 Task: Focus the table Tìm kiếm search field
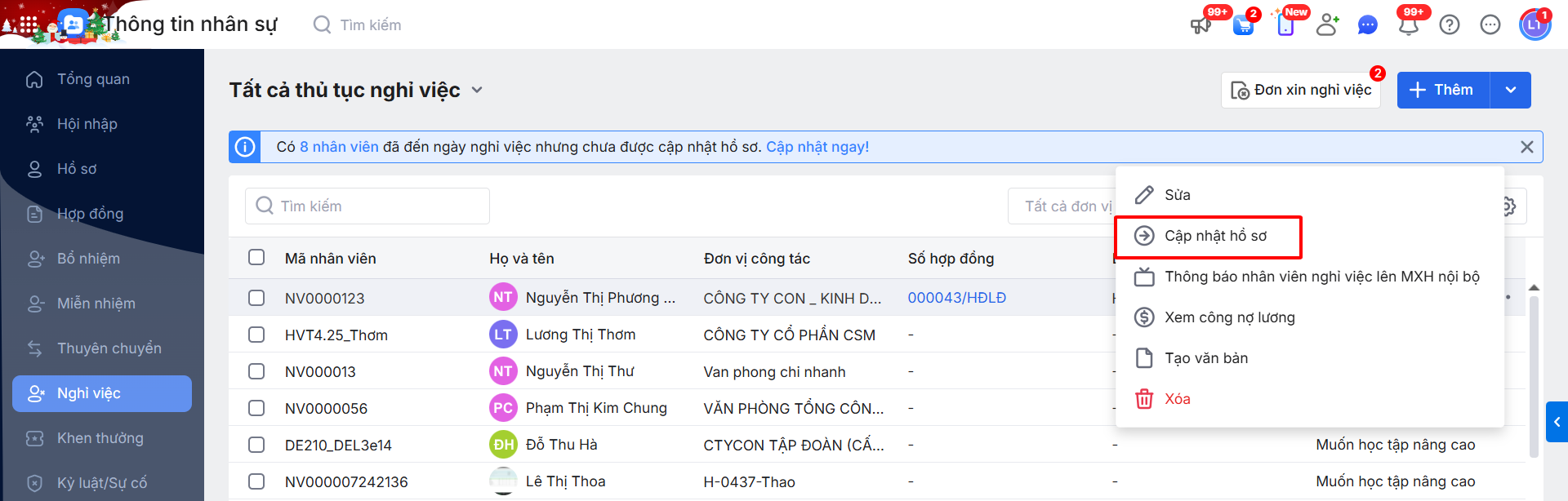click(x=367, y=206)
